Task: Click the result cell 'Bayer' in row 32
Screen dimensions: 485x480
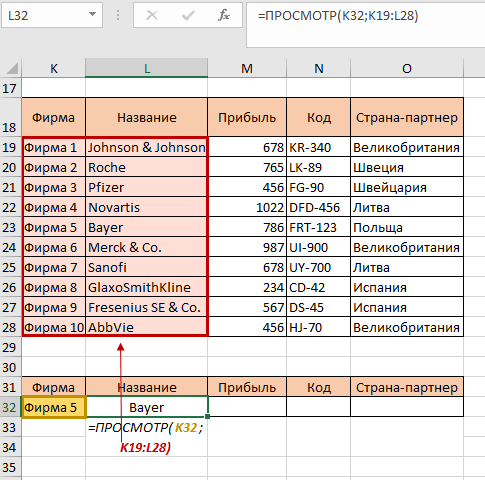Action: click(x=147, y=407)
